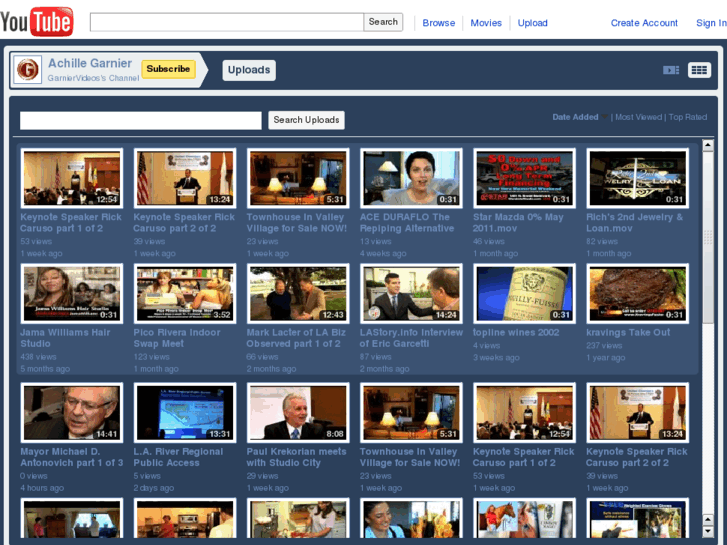Screen dimensions: 727x545
Task: Open L.A. River Regional Public Access thumbnail
Action: (x=185, y=413)
